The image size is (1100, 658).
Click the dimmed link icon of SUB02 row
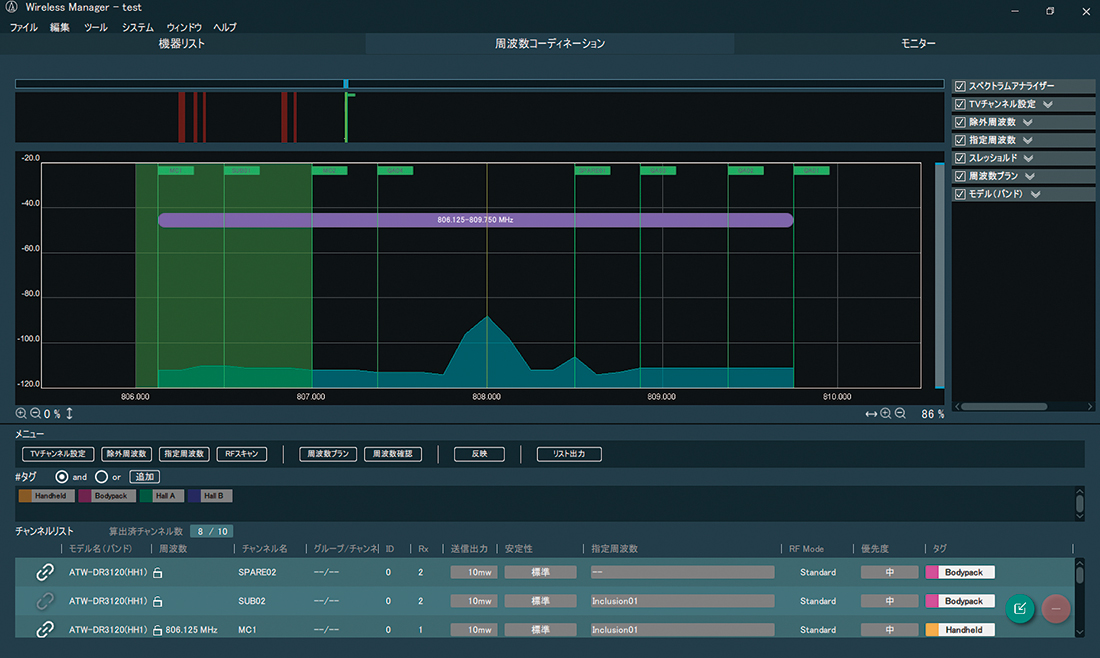pyautogui.click(x=45, y=601)
